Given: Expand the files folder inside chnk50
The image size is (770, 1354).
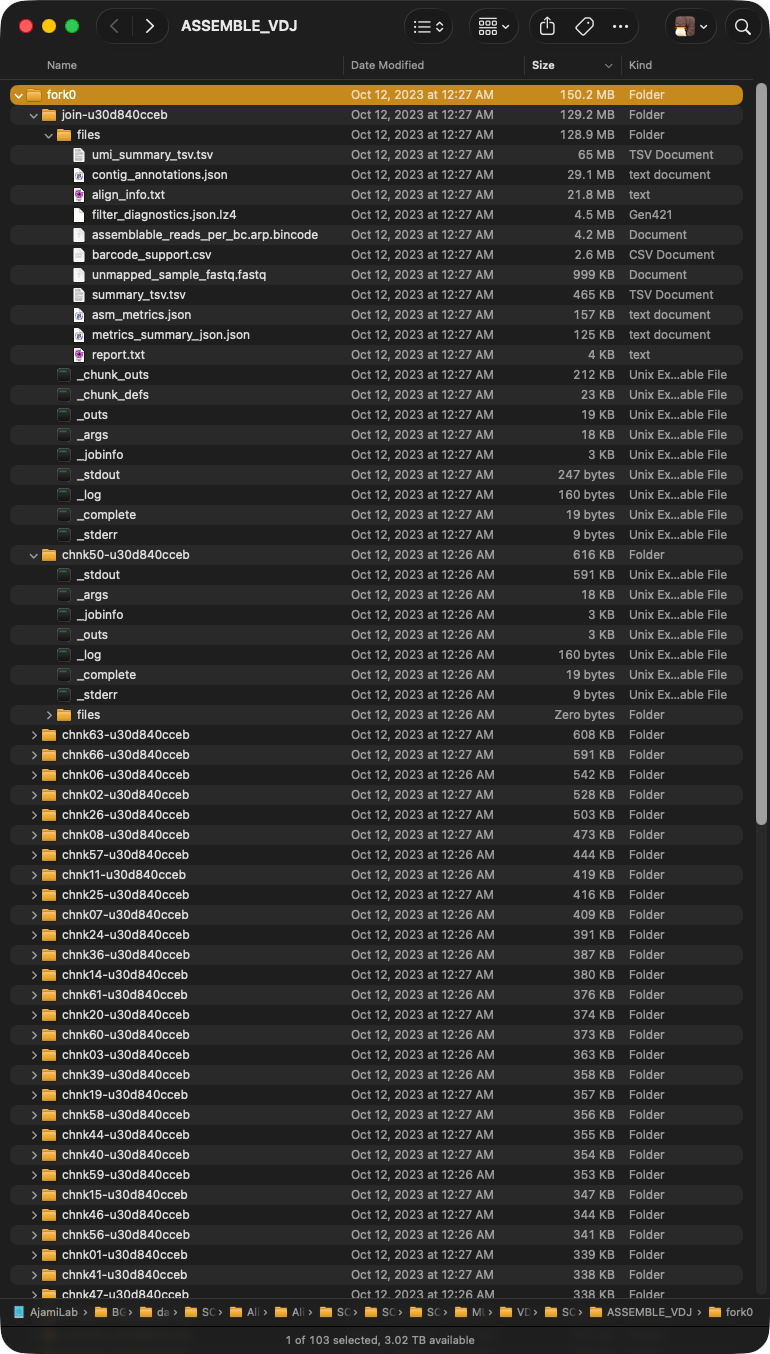Looking at the screenshot, I should click(49, 715).
